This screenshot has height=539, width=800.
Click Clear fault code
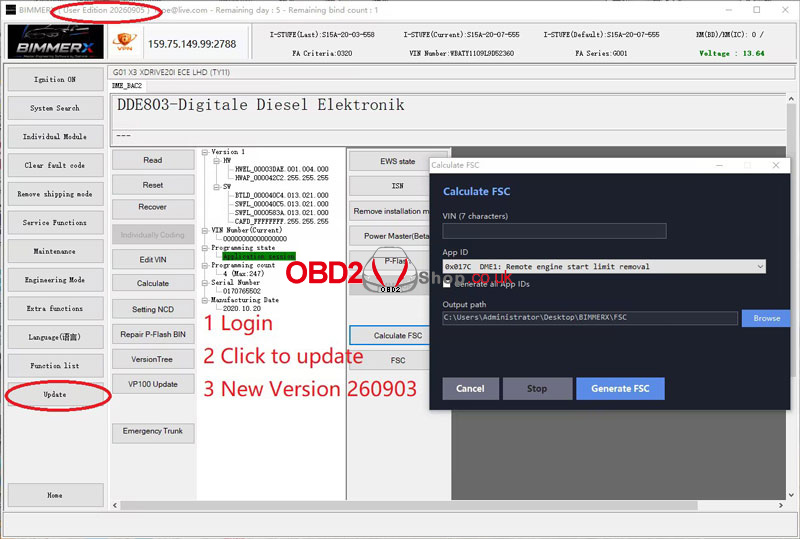(55, 165)
